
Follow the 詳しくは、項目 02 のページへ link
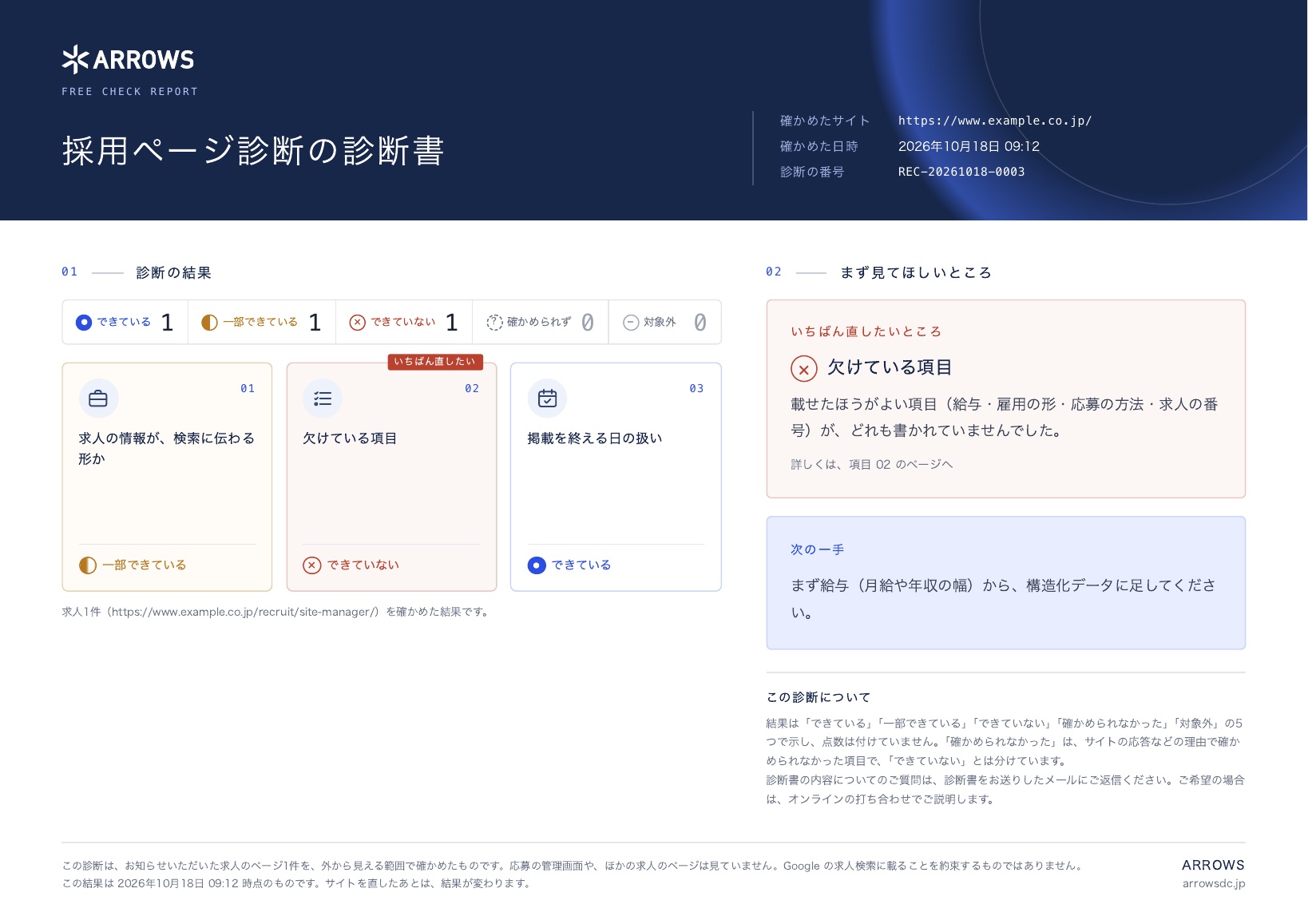(872, 465)
